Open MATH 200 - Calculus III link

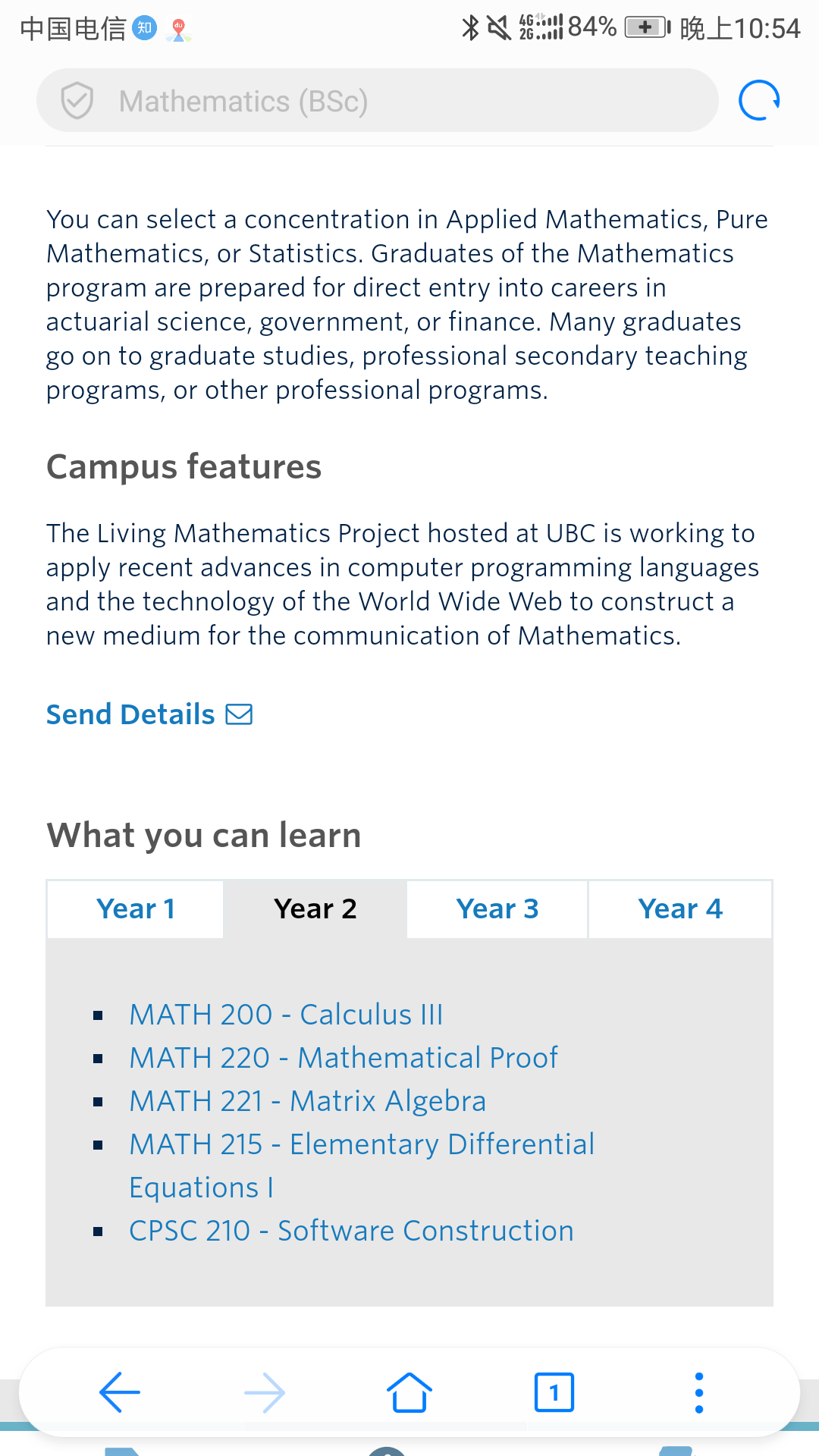pyautogui.click(x=286, y=1015)
